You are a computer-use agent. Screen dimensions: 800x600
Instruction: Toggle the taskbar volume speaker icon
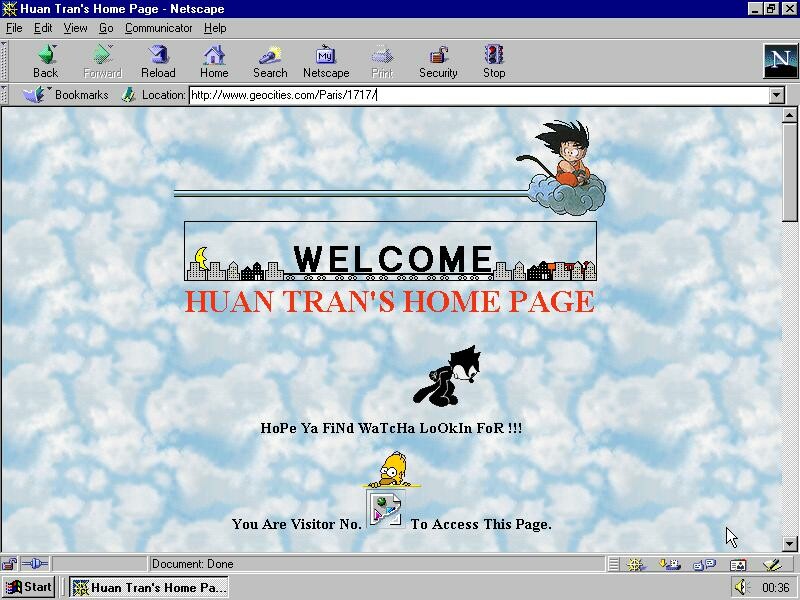pos(741,587)
